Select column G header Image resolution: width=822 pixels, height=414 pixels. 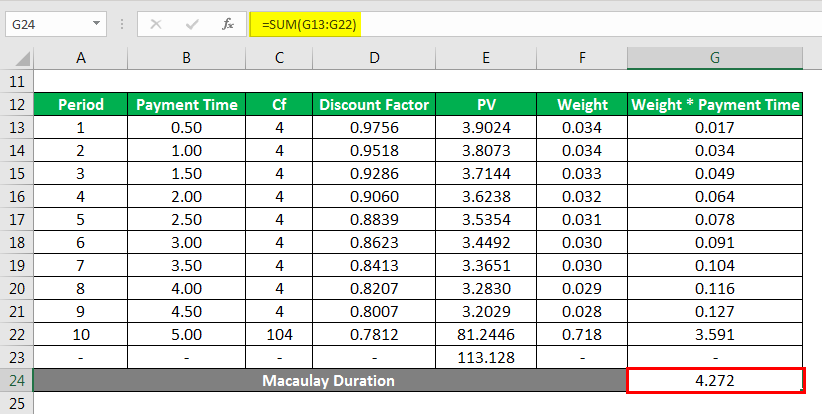click(715, 58)
